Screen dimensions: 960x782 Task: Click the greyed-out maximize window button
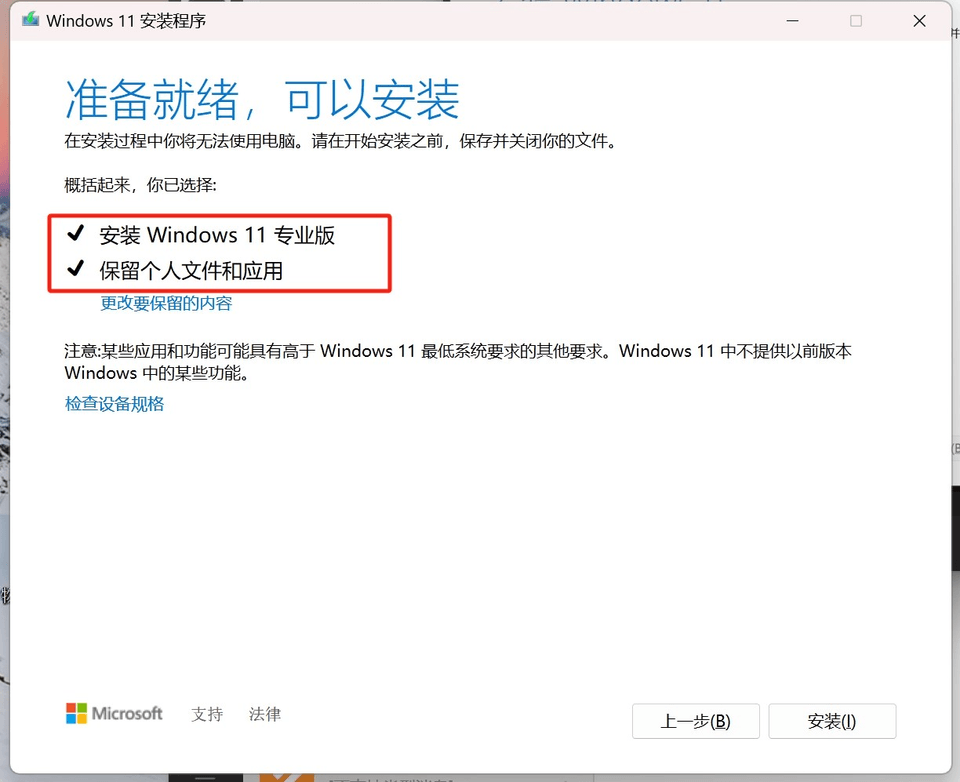pyautogui.click(x=856, y=20)
